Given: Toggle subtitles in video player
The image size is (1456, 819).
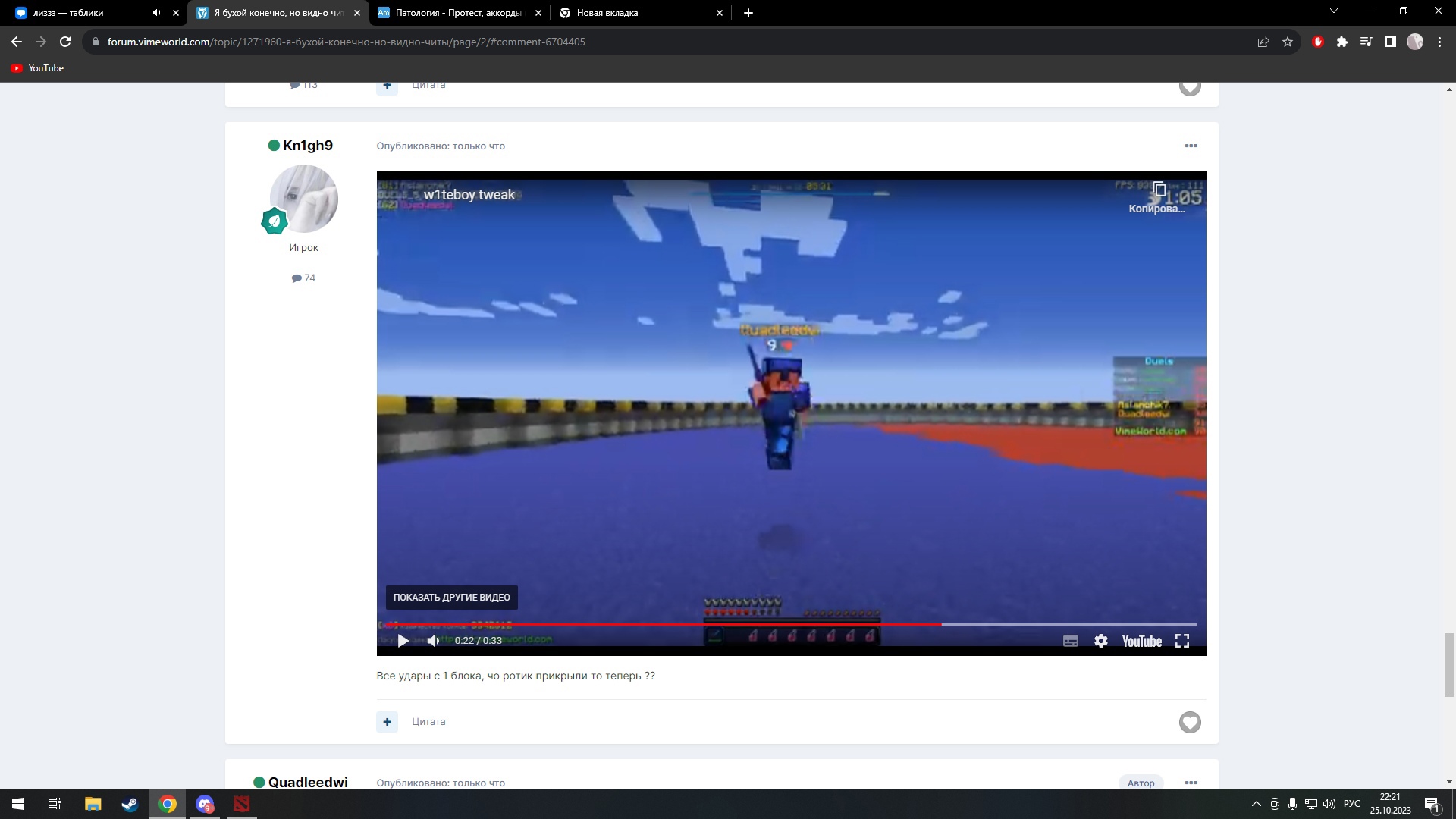Looking at the screenshot, I should click(x=1070, y=641).
